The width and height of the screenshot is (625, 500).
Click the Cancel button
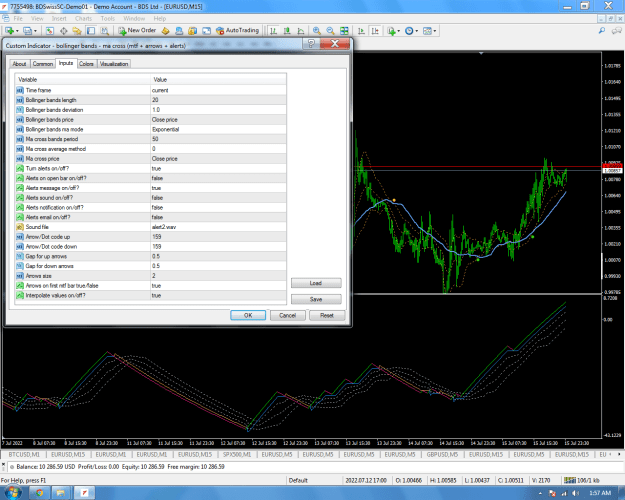[287, 315]
